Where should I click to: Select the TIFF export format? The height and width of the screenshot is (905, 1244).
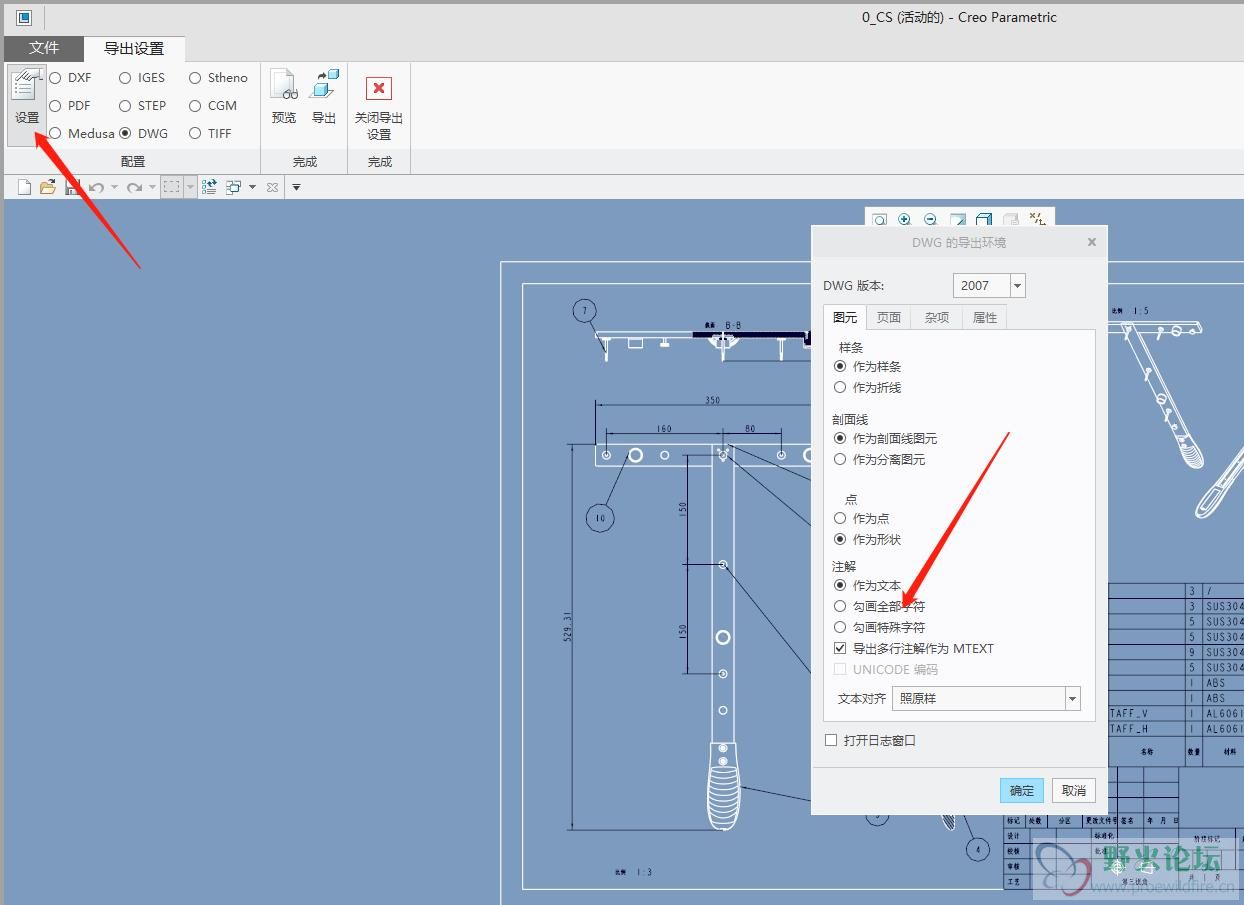click(195, 133)
